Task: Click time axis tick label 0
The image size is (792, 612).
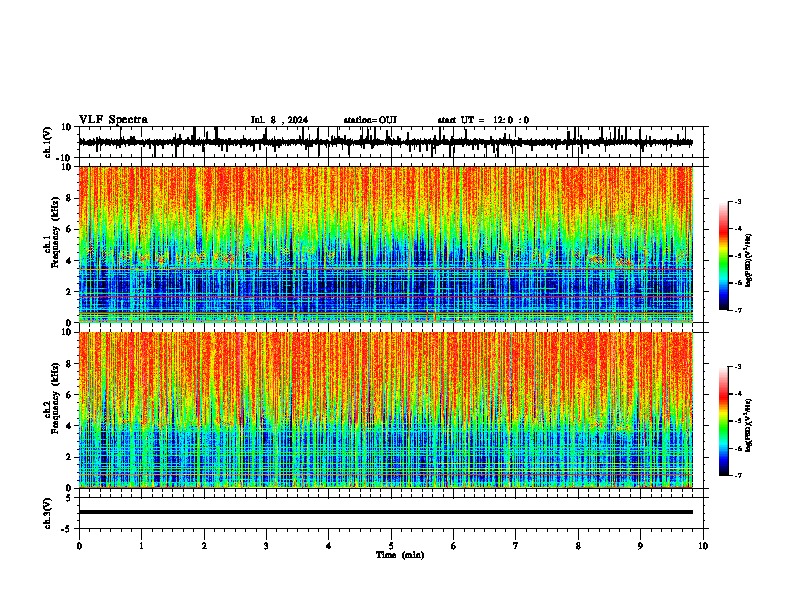Action: [x=79, y=546]
